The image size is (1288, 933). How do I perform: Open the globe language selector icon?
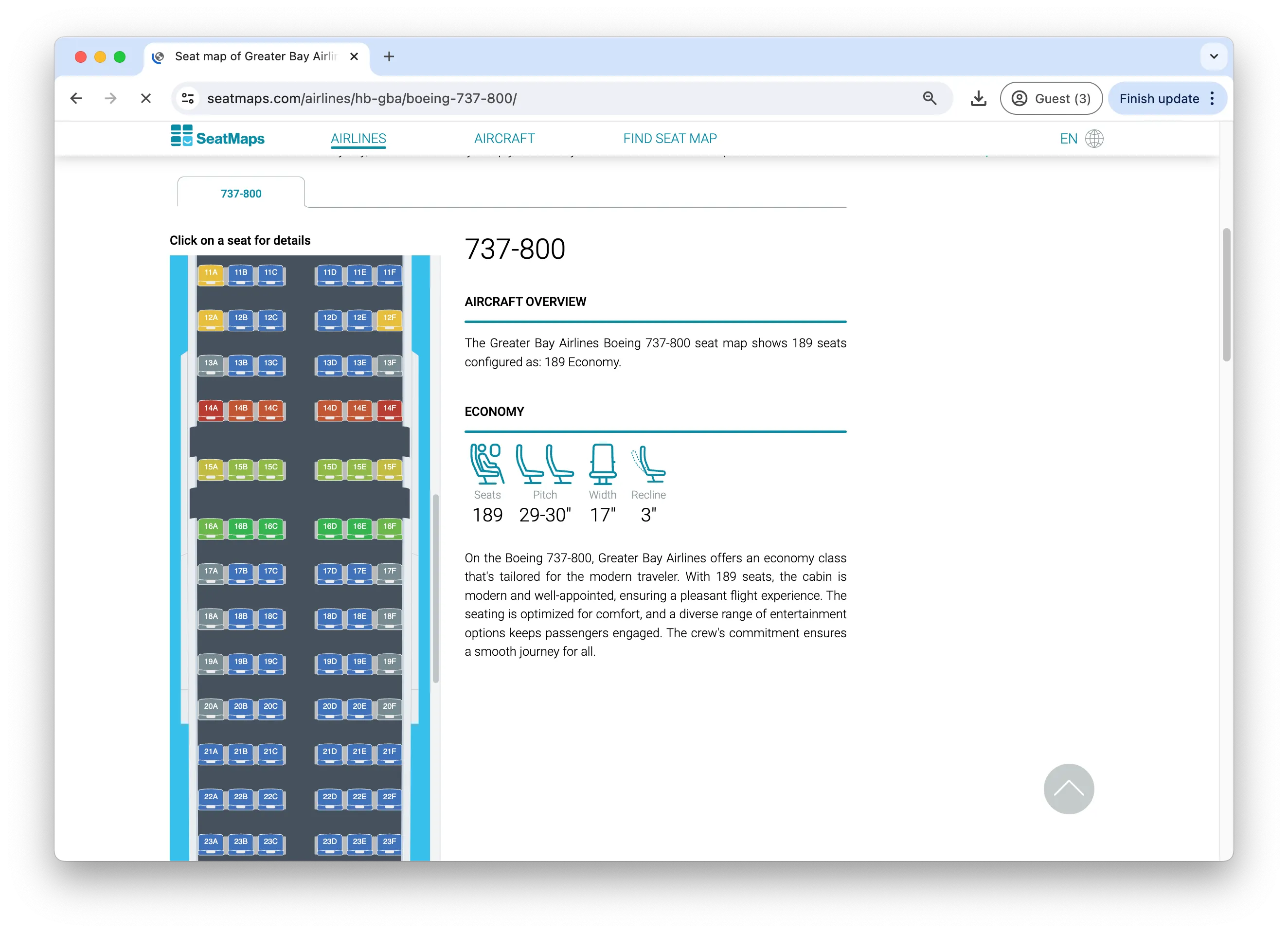click(x=1094, y=139)
